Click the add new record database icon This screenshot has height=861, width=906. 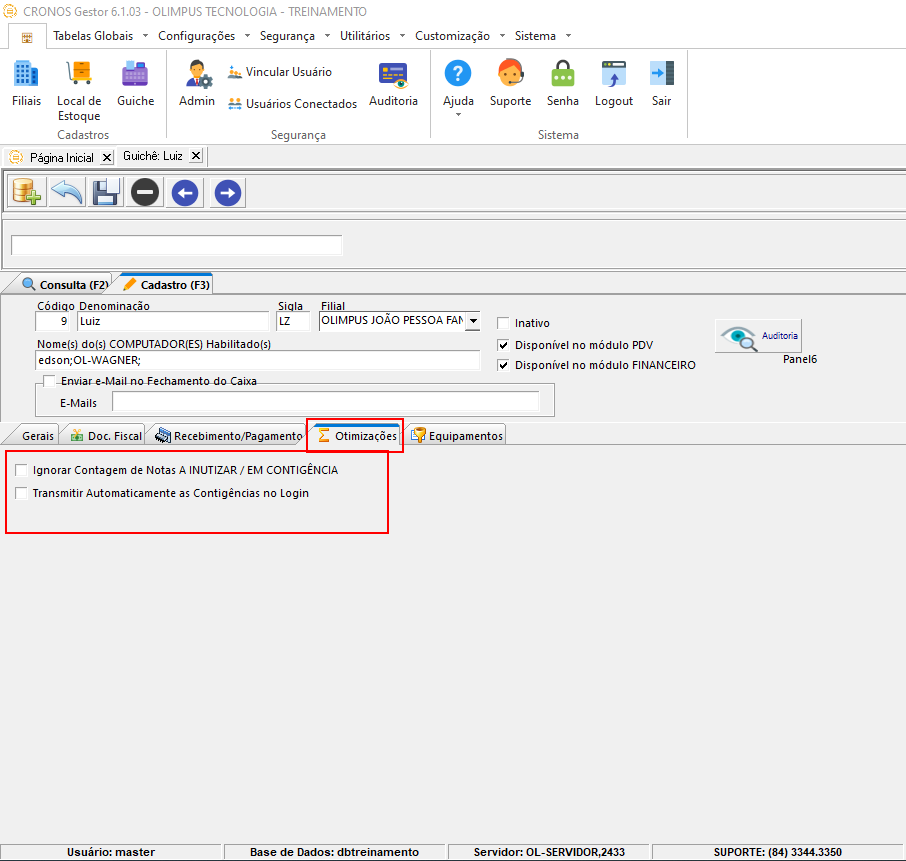tap(27, 192)
